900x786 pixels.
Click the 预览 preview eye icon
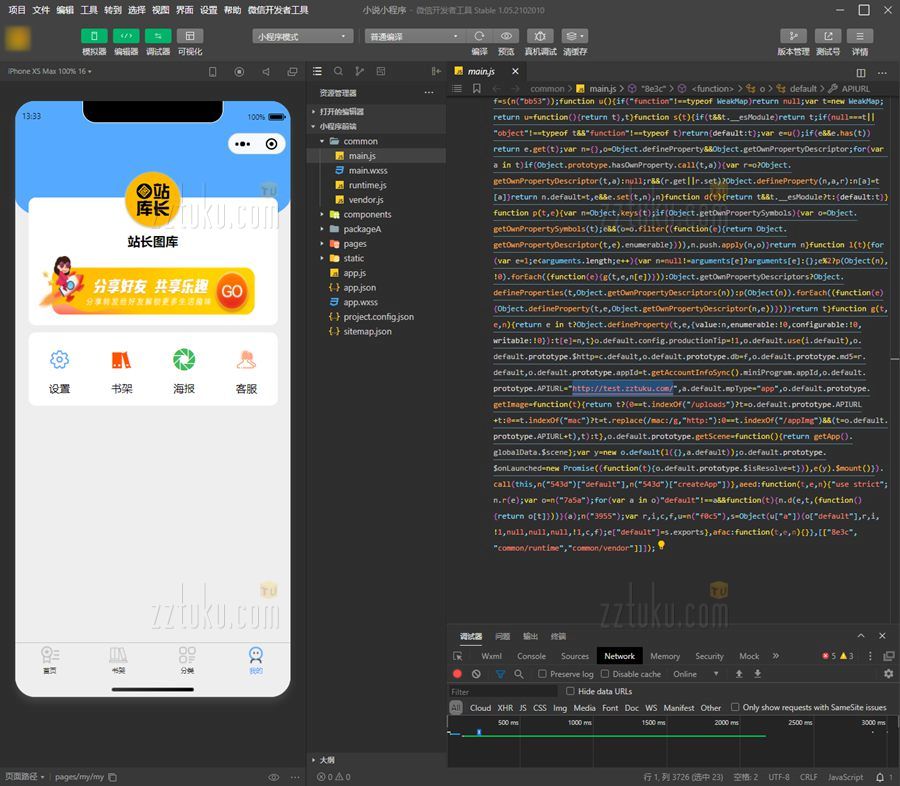507,36
